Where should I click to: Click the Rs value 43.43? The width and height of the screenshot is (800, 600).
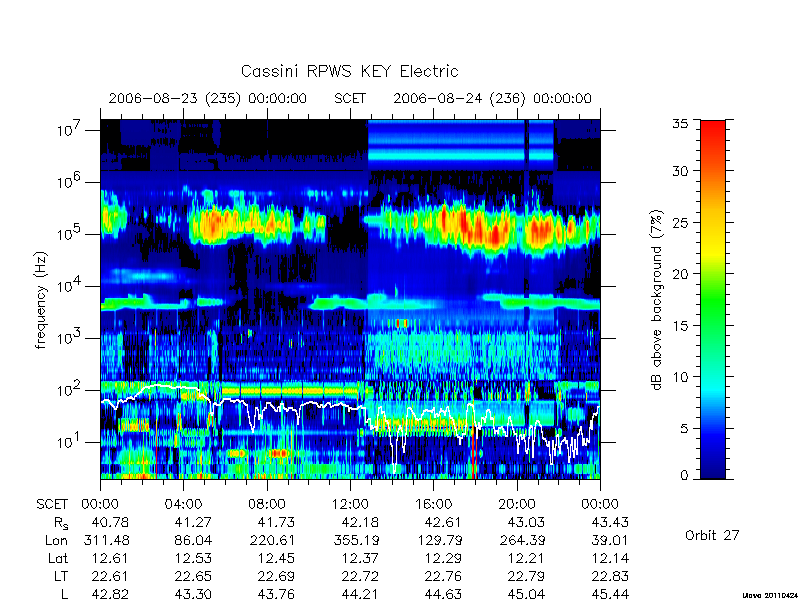610,522
